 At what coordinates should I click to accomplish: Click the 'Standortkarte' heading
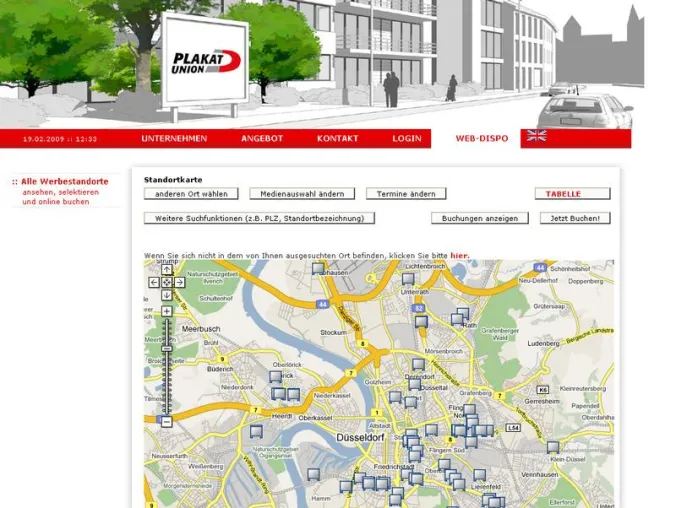[x=173, y=180]
